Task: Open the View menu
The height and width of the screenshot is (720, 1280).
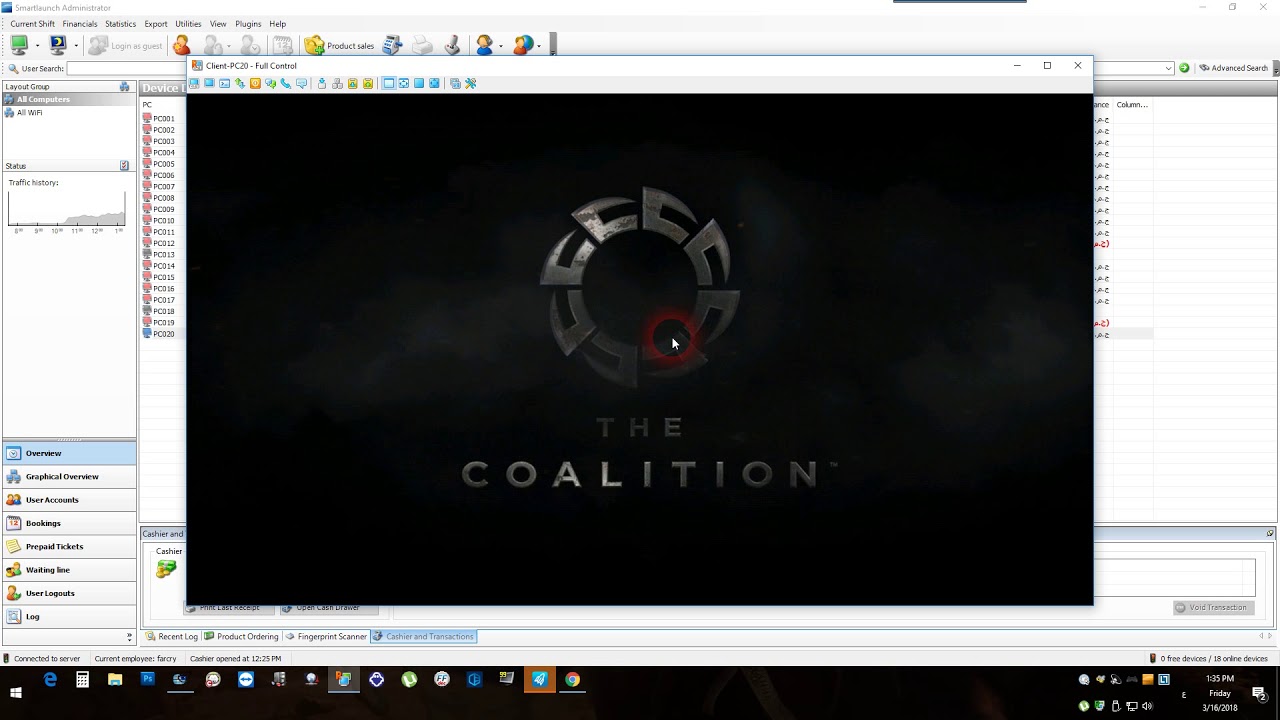Action: click(218, 24)
